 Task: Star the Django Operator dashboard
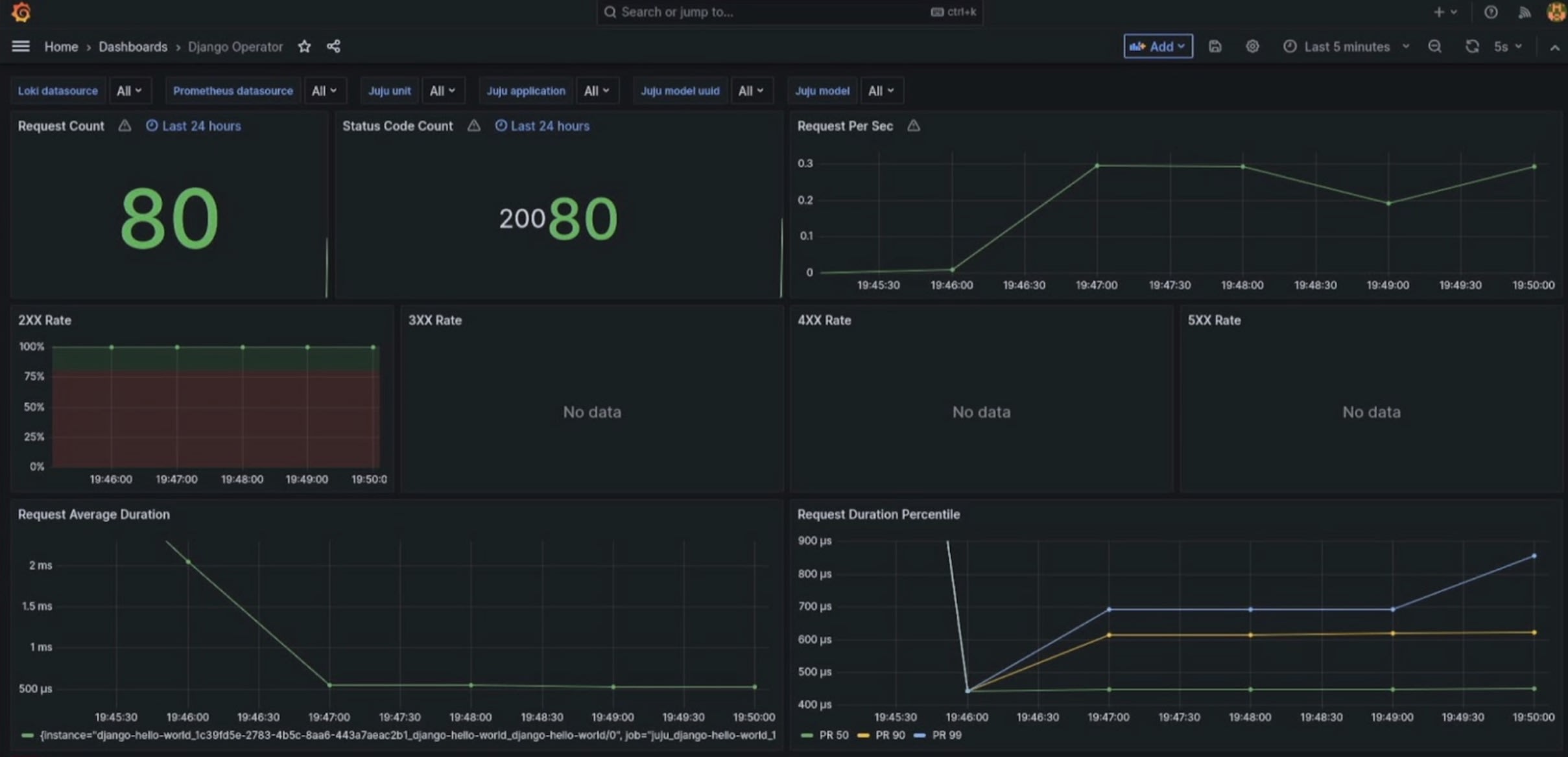[304, 47]
